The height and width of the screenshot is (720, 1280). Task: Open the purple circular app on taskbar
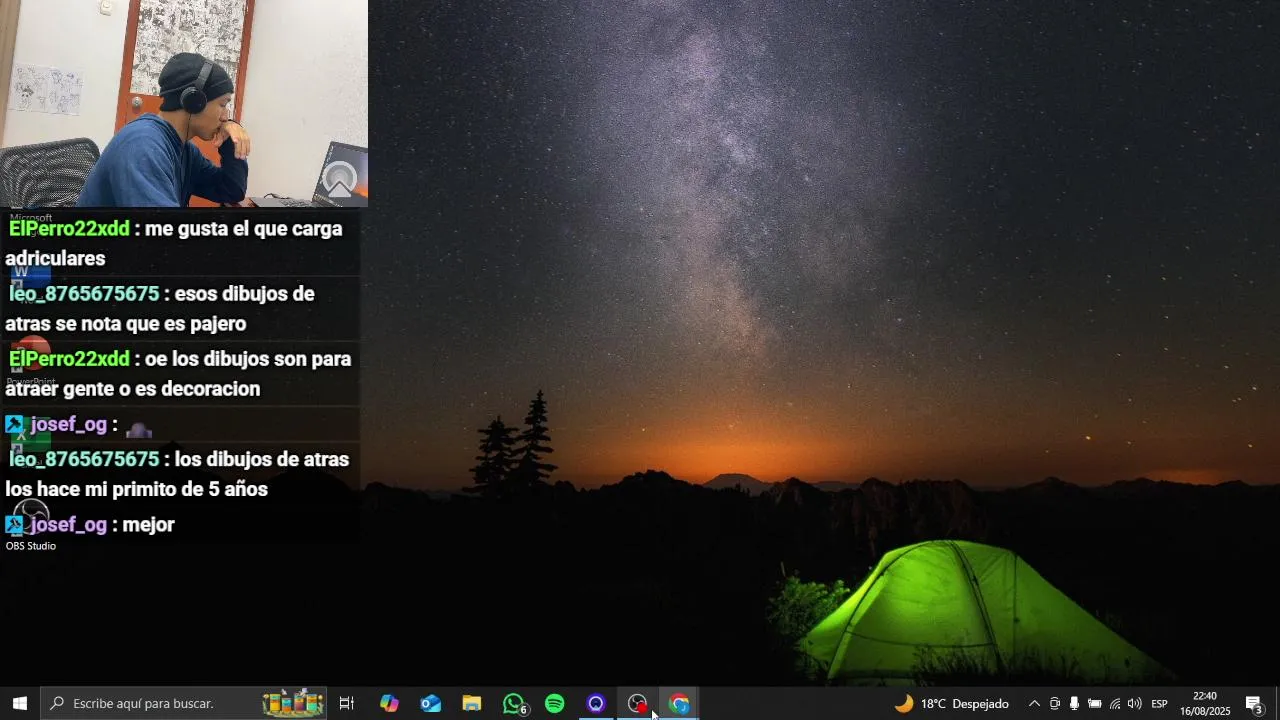596,703
